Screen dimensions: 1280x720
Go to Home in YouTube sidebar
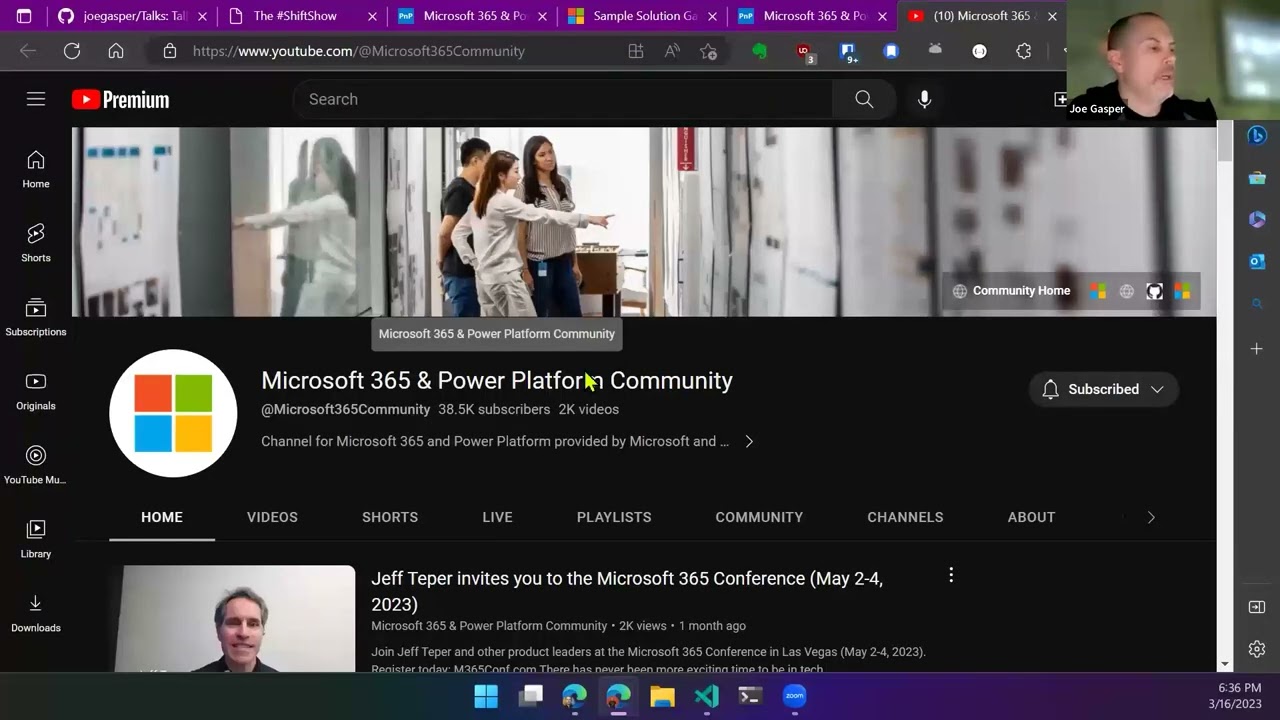tap(36, 169)
